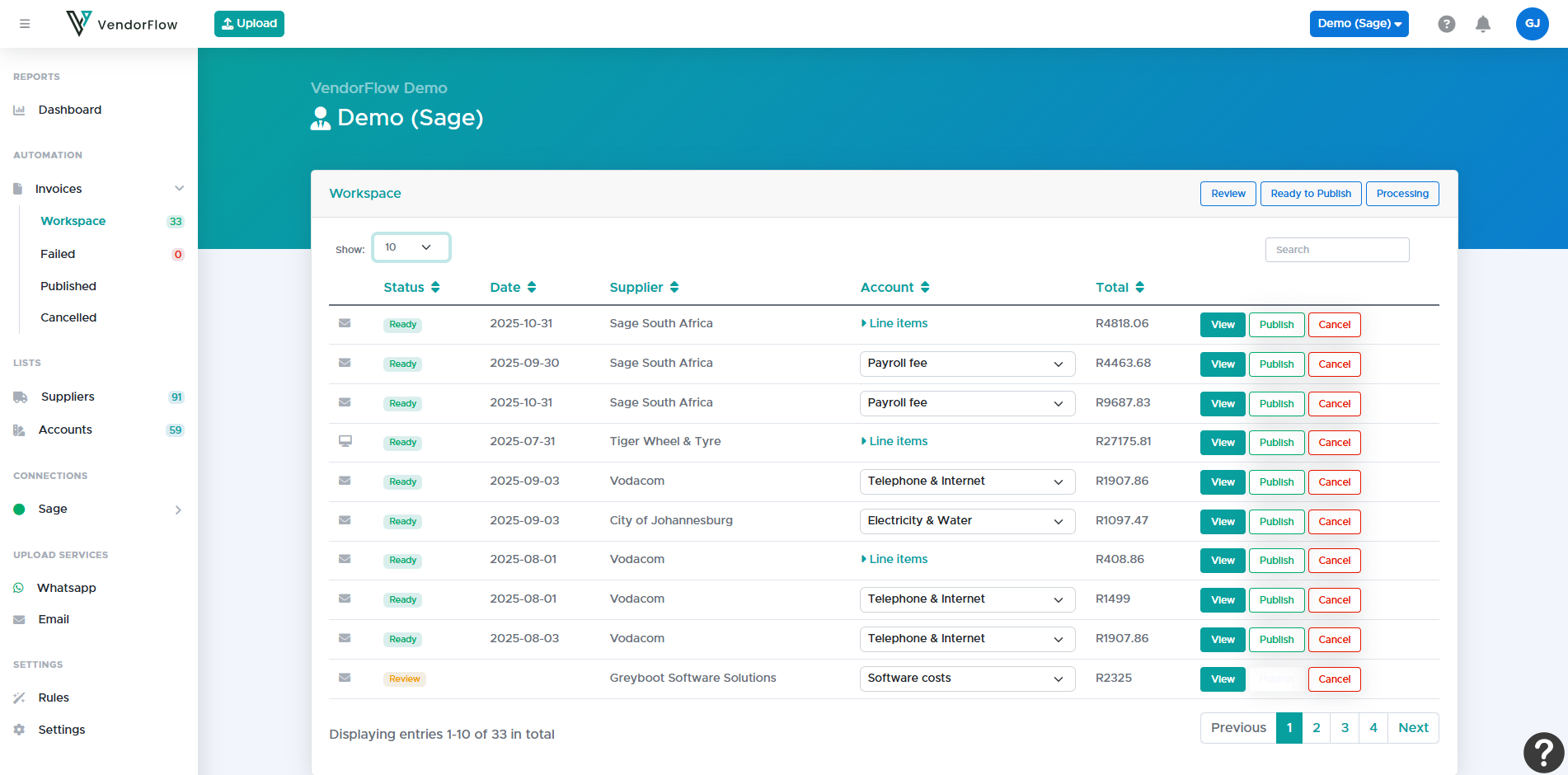Click the Workspace 33 count badge
This screenshot has height=775, width=1568.
coord(176,222)
